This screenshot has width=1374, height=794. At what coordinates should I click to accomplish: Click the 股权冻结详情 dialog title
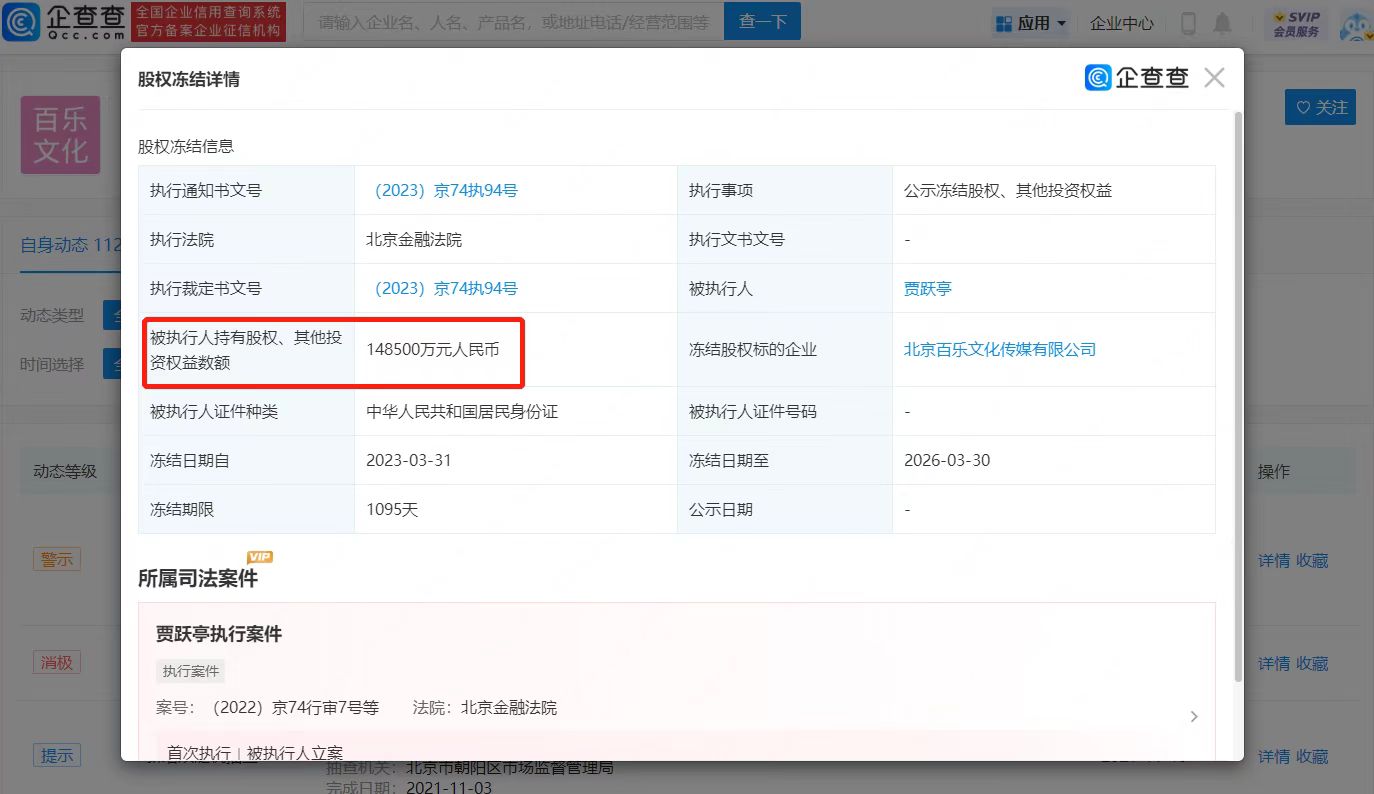189,79
